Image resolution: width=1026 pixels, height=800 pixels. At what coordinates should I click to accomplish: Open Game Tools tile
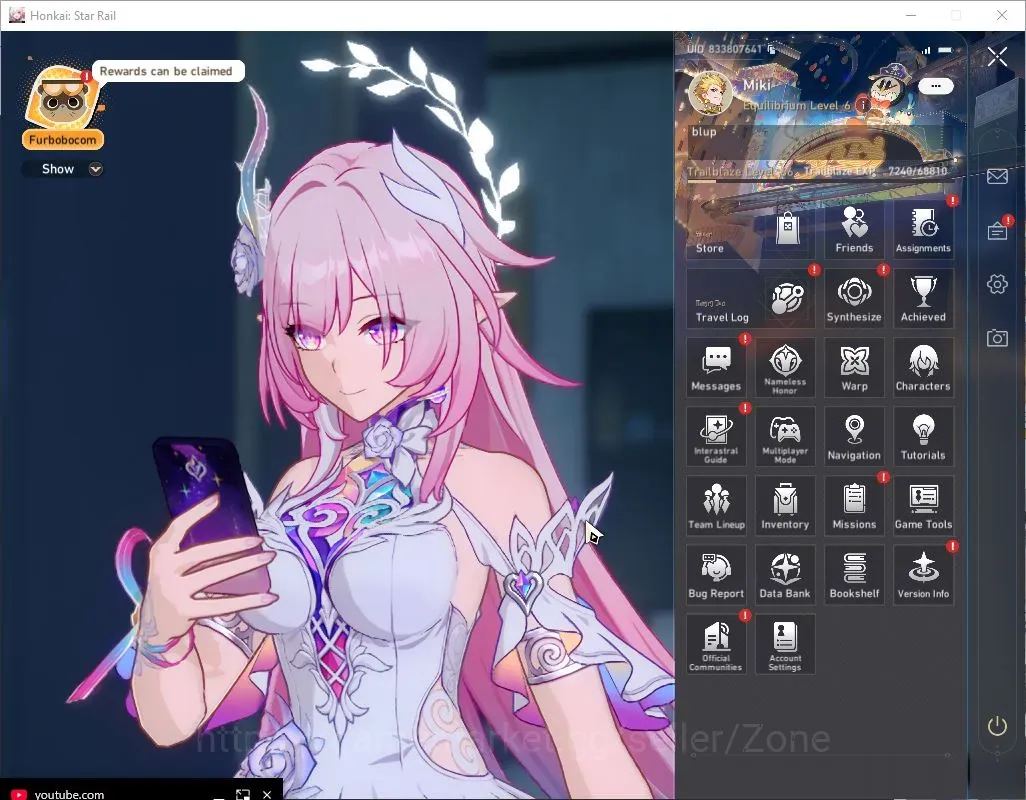[923, 506]
